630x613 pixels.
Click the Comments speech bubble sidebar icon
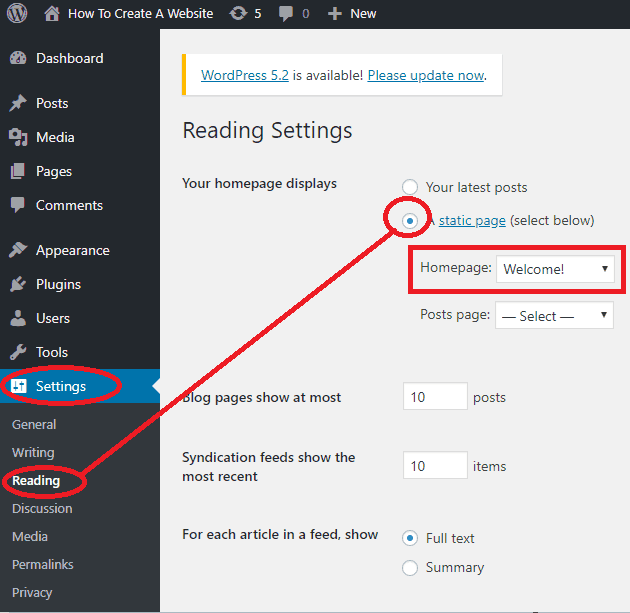(x=18, y=205)
